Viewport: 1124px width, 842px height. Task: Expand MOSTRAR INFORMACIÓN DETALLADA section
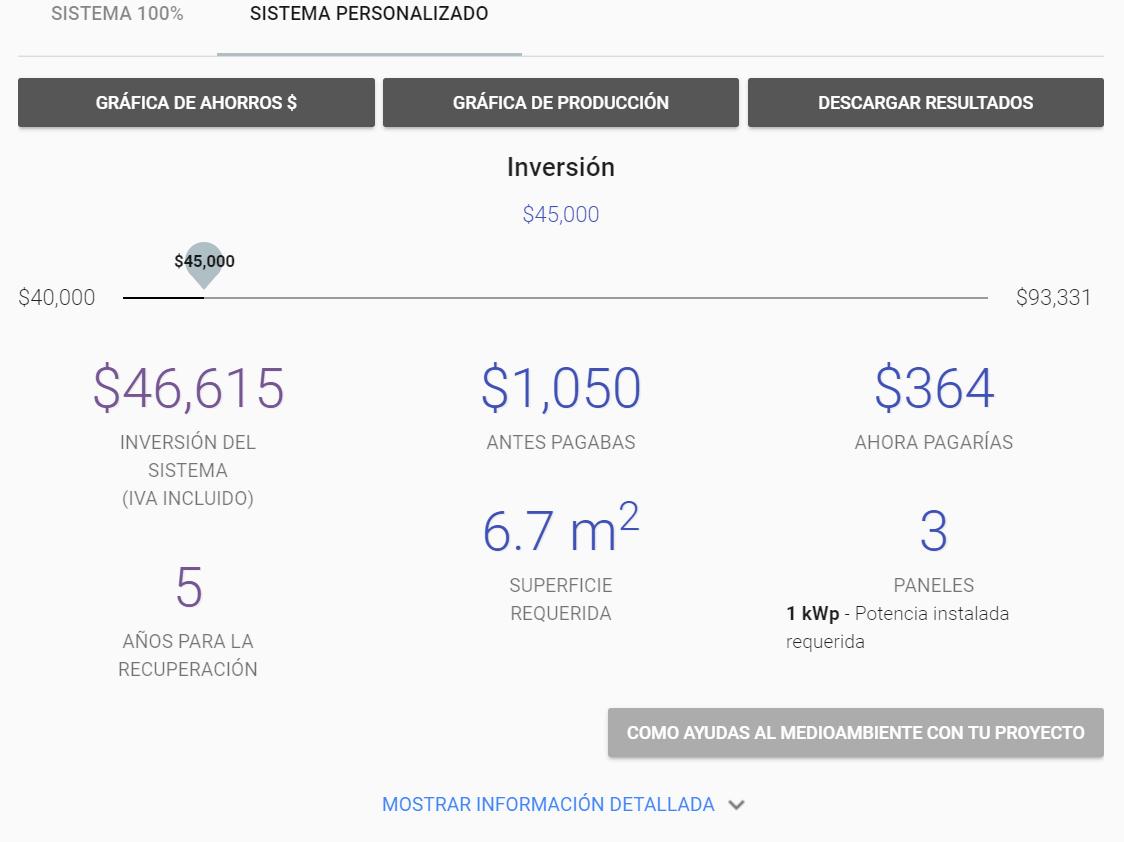(548, 804)
